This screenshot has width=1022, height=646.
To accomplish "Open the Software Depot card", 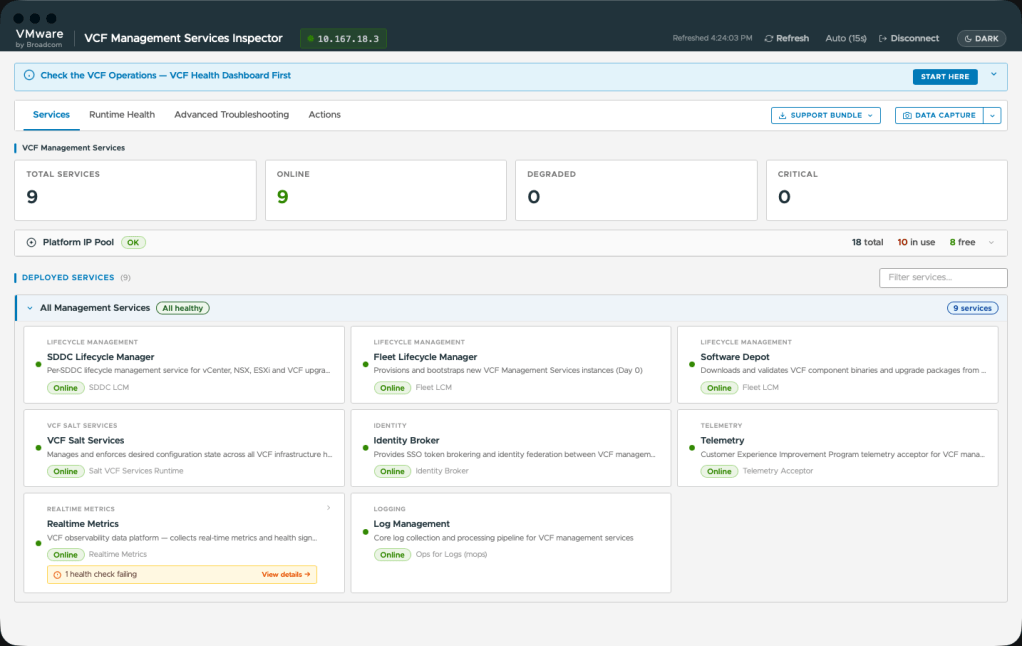I will tap(838, 365).
